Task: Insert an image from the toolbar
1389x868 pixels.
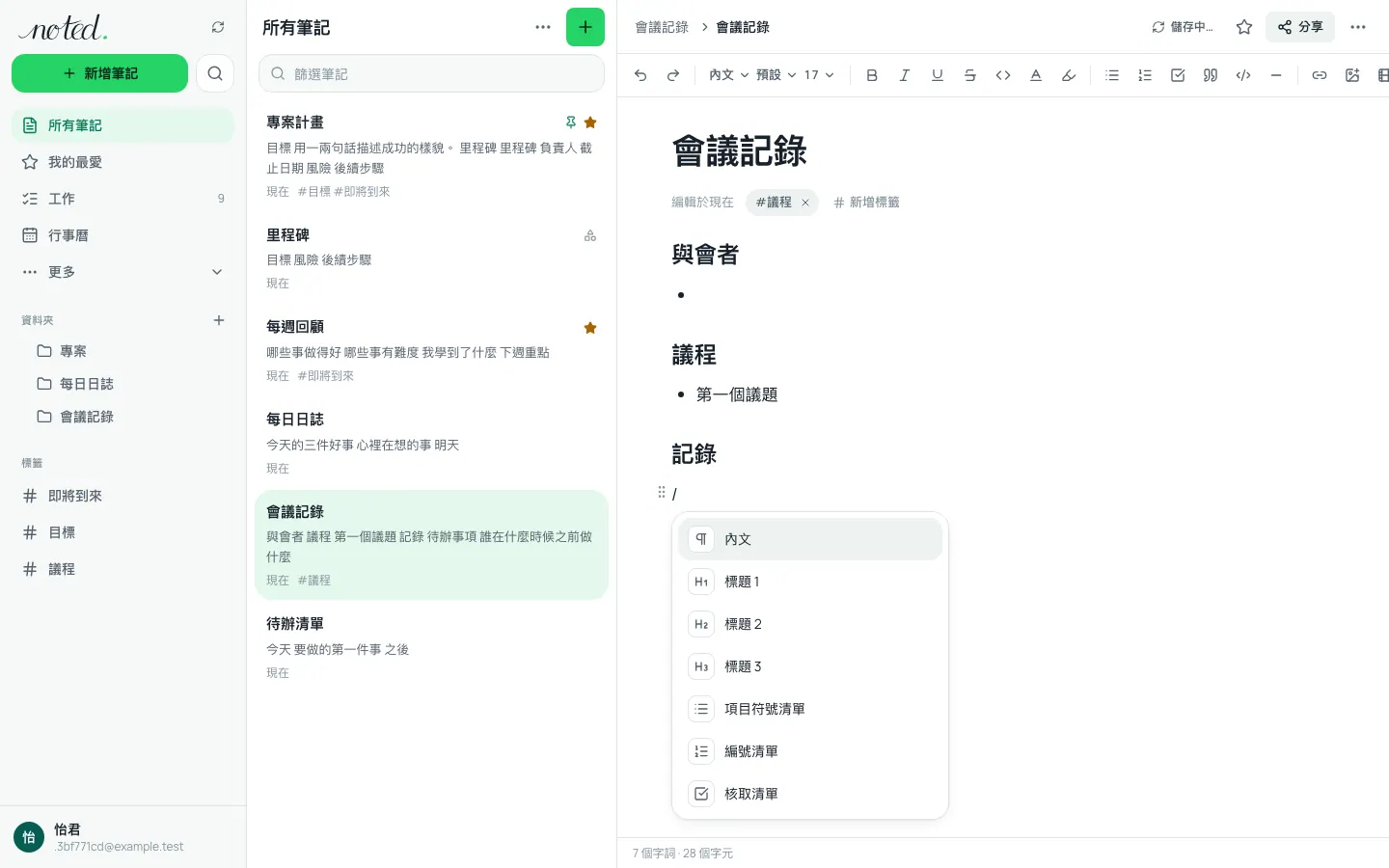Action: (1352, 75)
